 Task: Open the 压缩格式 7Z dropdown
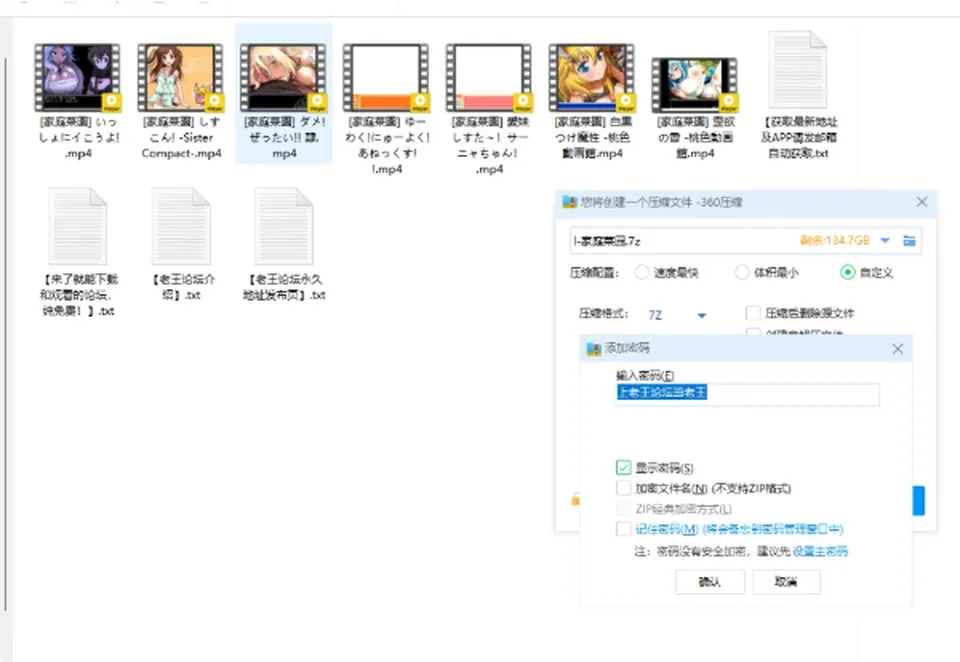pyautogui.click(x=702, y=315)
